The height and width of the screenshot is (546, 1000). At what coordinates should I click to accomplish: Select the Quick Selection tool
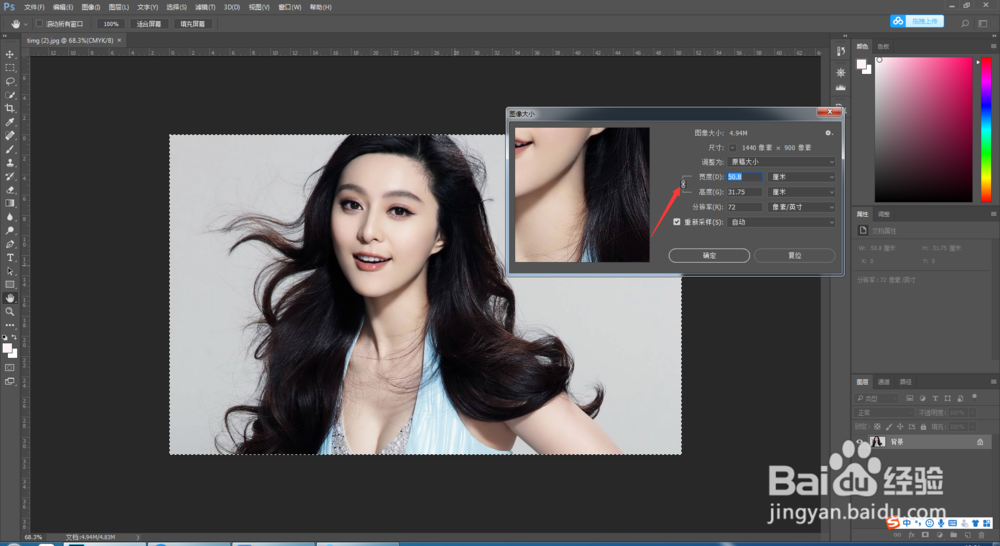pyautogui.click(x=10, y=95)
